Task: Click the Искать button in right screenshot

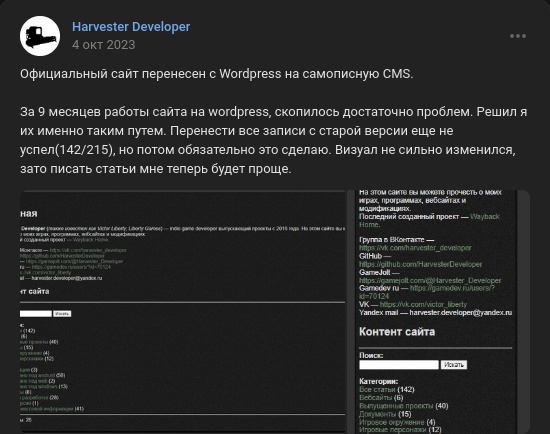Action: click(454, 365)
